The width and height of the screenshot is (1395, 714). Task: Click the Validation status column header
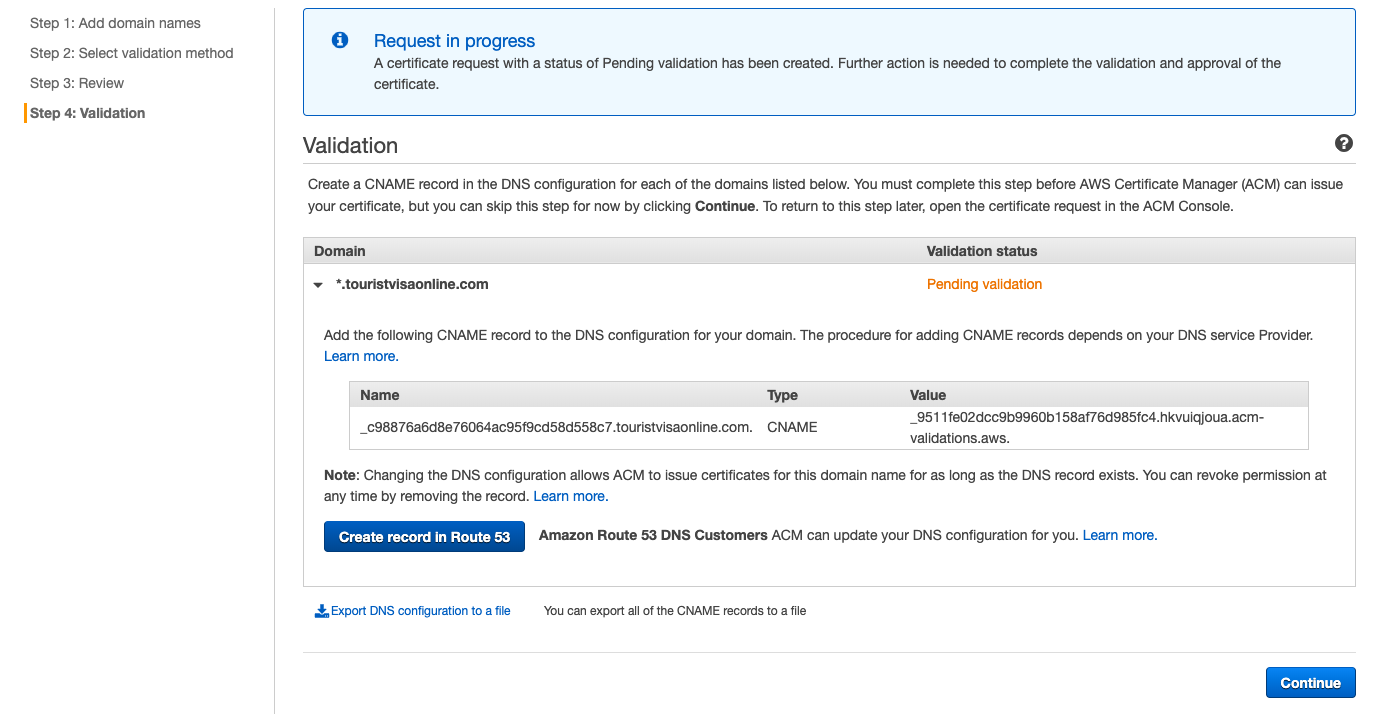(x=982, y=251)
